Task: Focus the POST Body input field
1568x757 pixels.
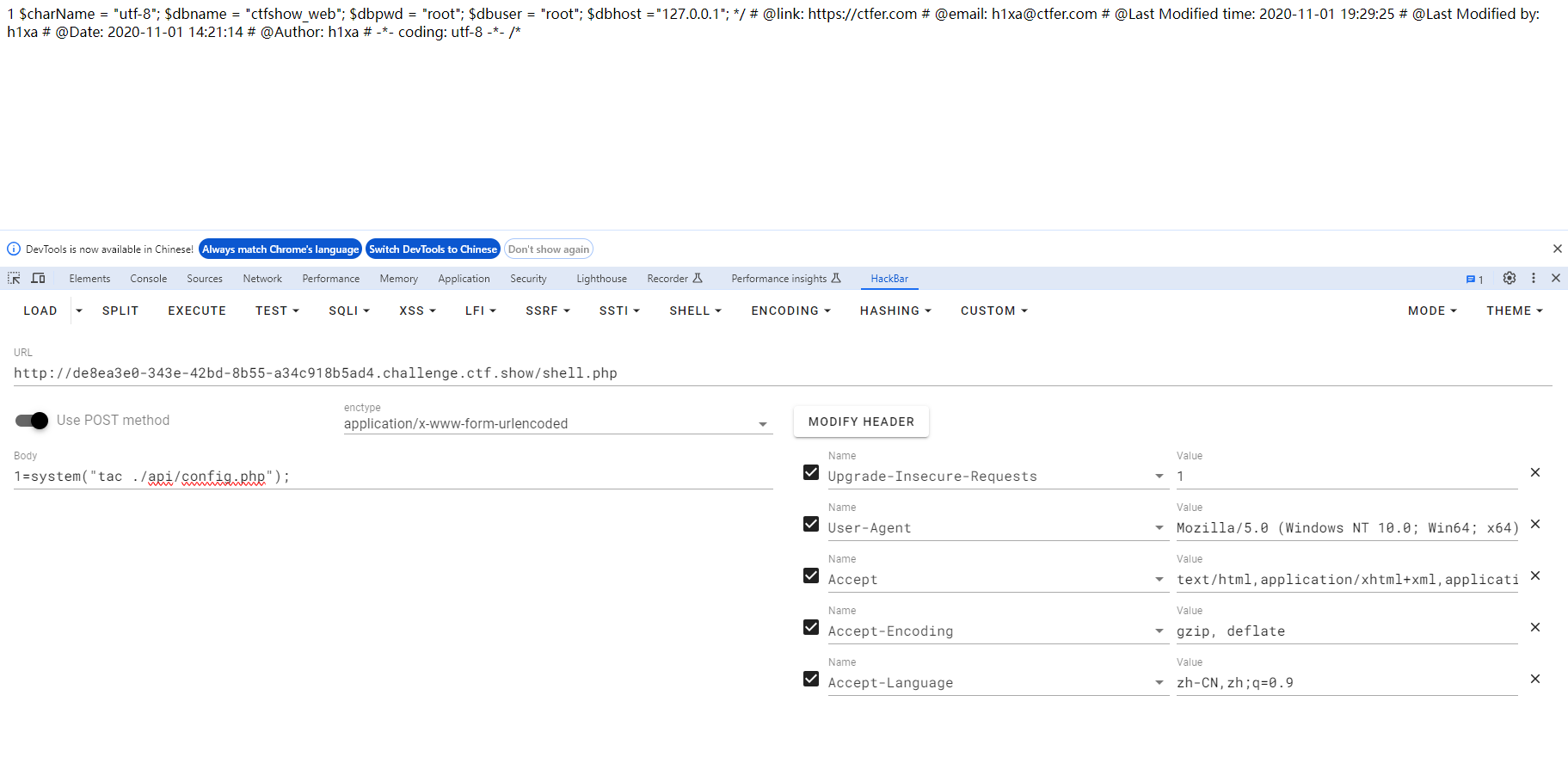Action: coord(393,477)
